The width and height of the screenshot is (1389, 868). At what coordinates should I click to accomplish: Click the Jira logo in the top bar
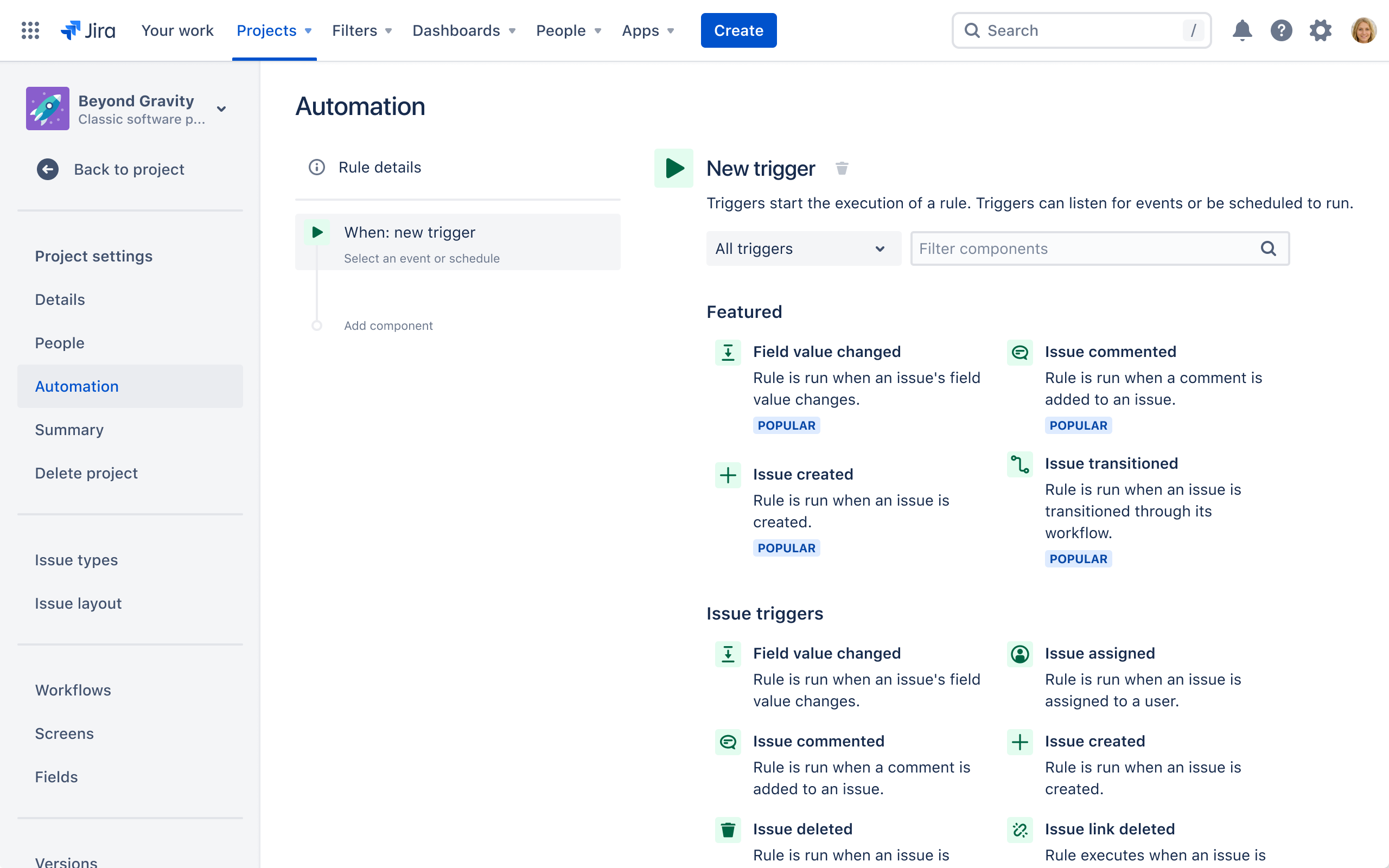pyautogui.click(x=87, y=30)
